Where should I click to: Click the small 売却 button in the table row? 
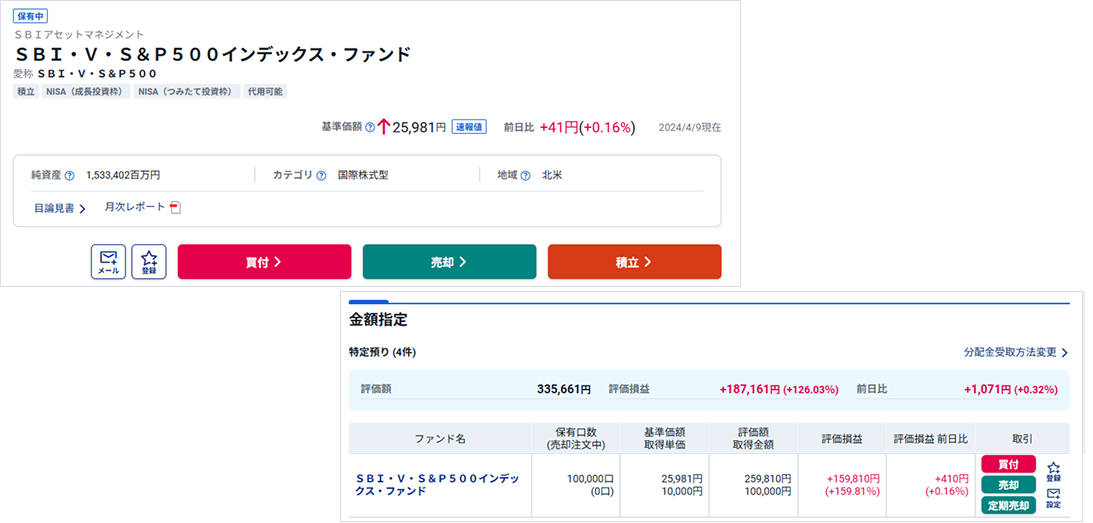1009,485
